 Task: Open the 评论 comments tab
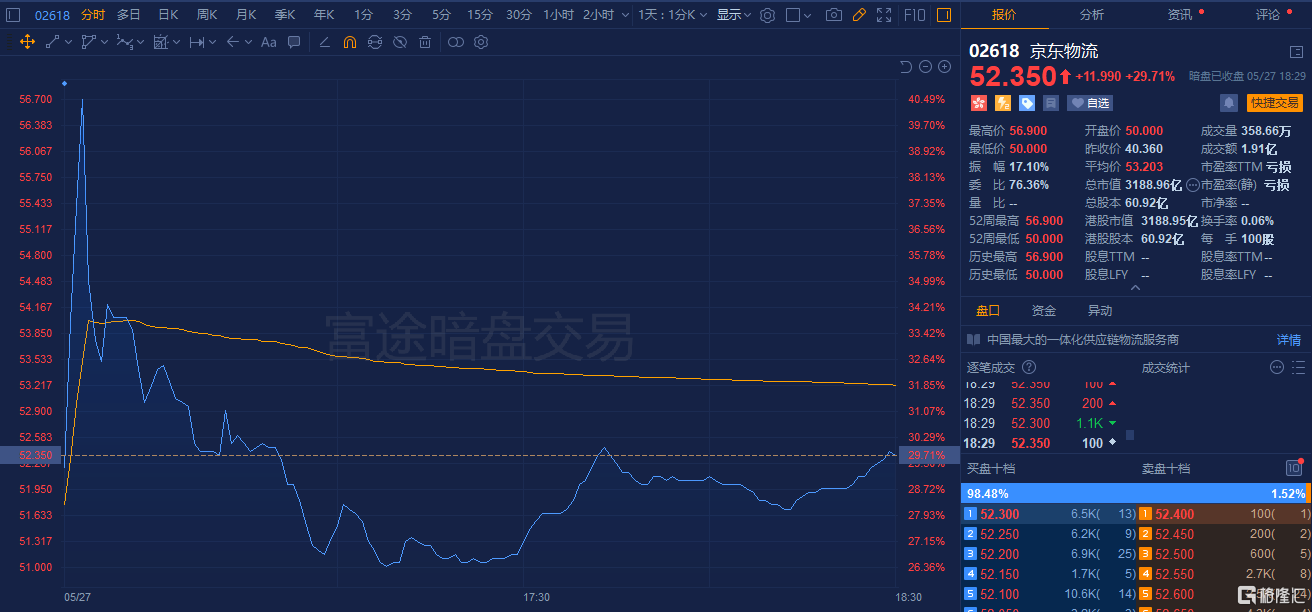1267,15
